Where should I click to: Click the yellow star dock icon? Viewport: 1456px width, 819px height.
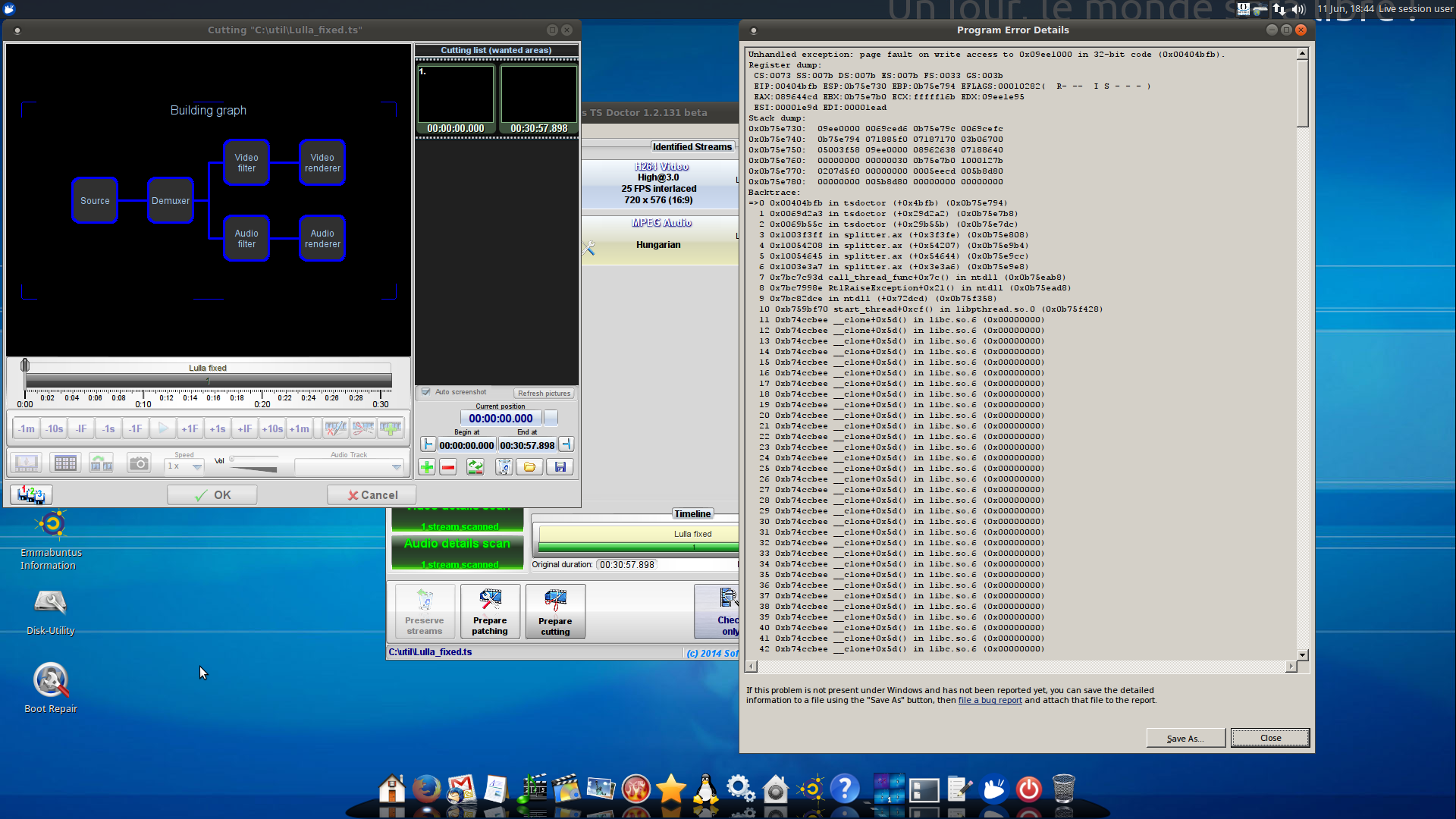point(671,789)
